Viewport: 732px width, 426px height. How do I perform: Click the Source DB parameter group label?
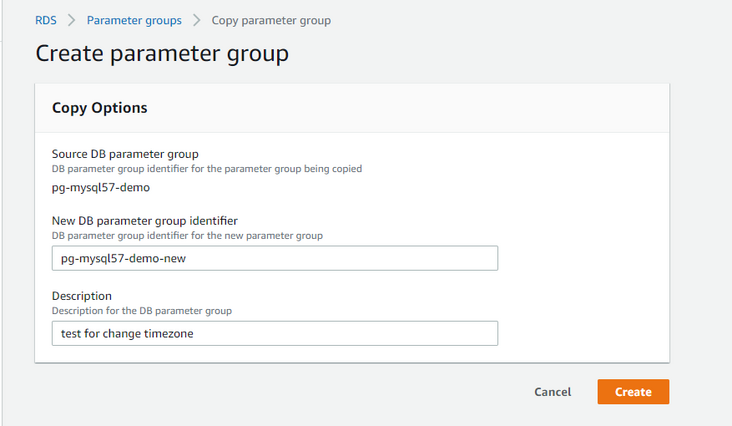pyautogui.click(x=125, y=154)
